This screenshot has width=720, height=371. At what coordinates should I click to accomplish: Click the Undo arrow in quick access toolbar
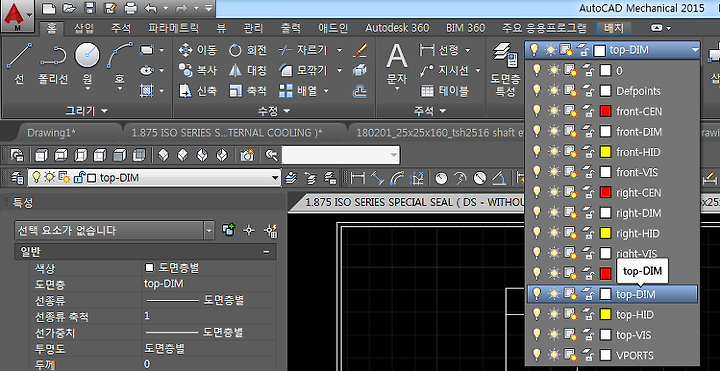[x=150, y=8]
